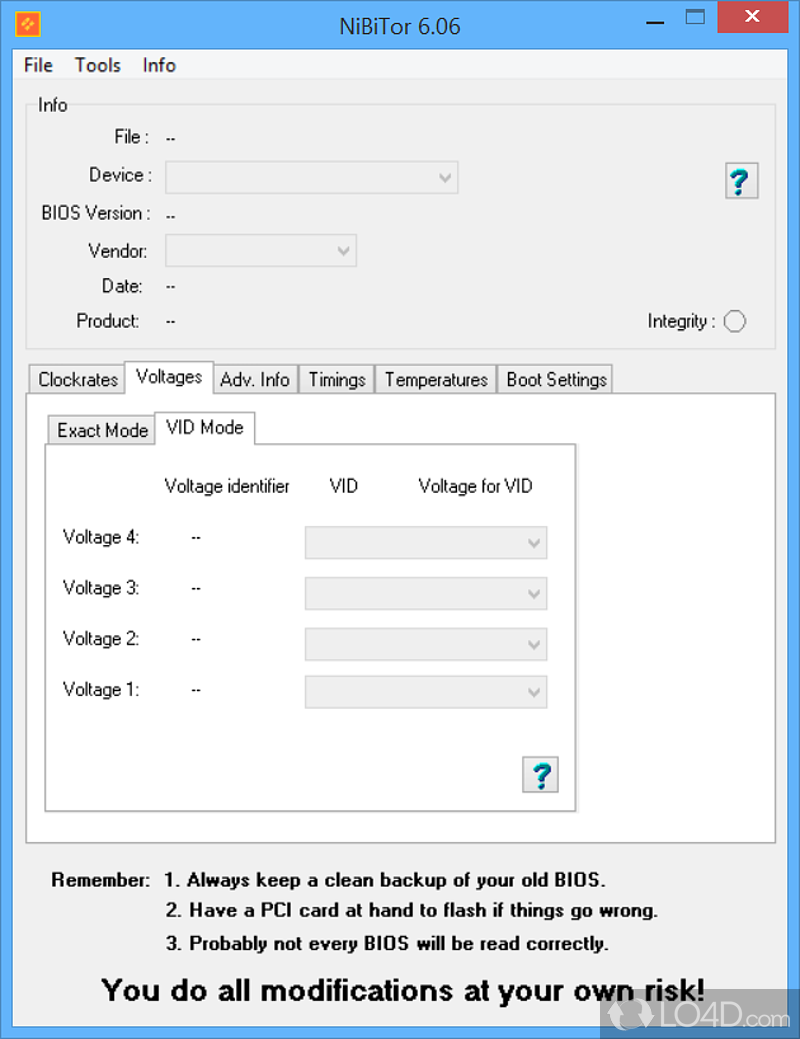800x1039 pixels.
Task: Switch to the Boot Settings tab
Action: pos(555,380)
